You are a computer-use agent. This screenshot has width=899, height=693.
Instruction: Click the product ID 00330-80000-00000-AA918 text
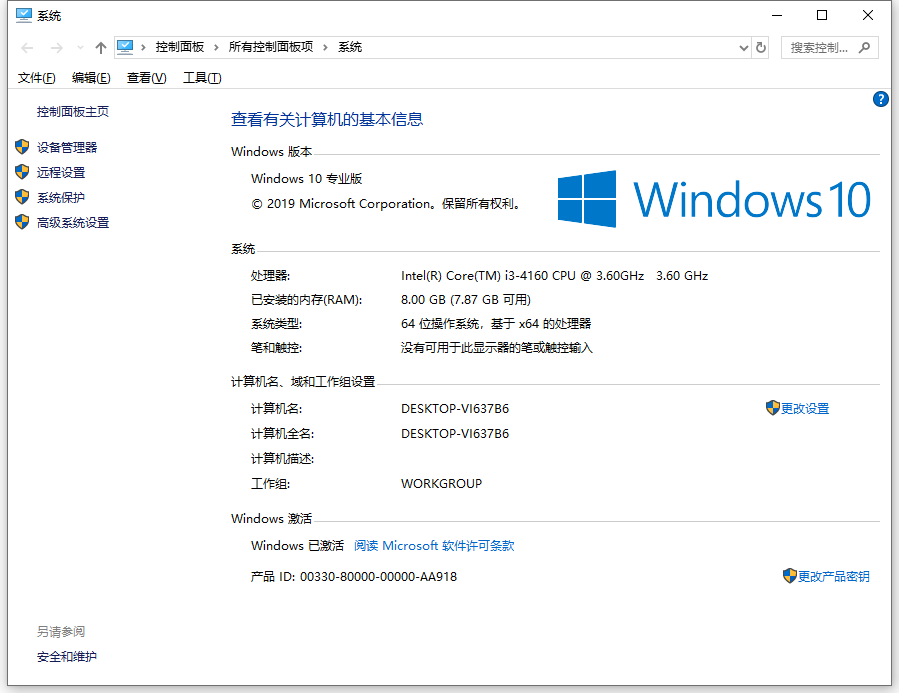tap(378, 577)
